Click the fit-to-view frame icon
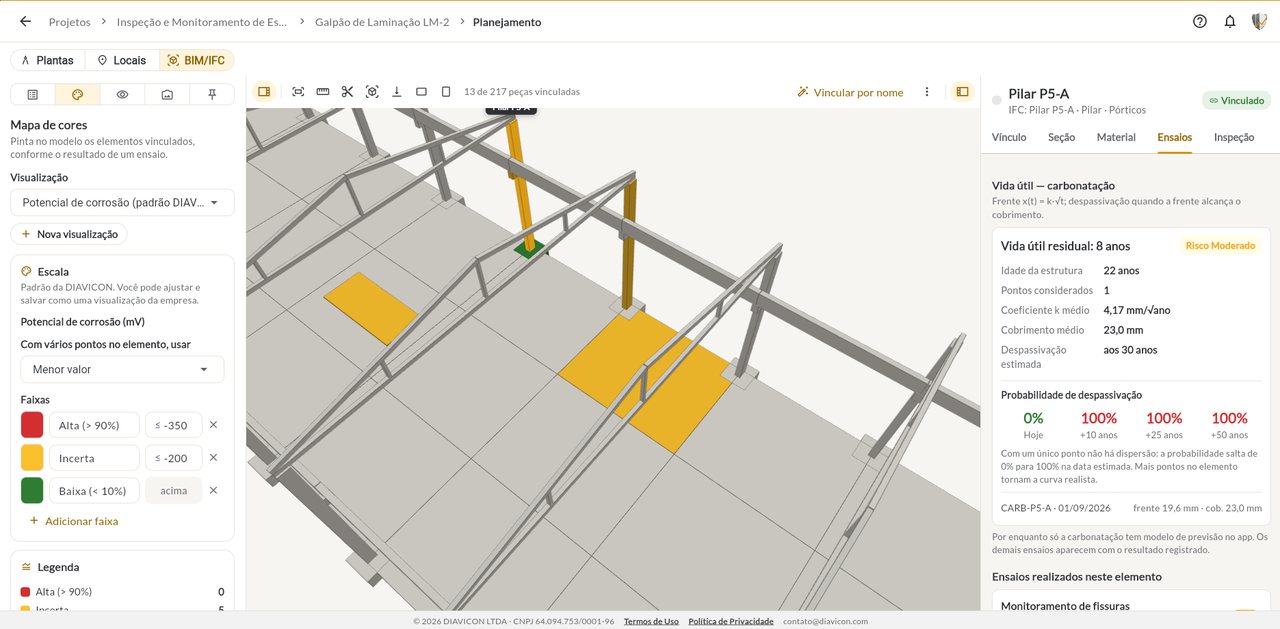The height and width of the screenshot is (629, 1280). 298,91
